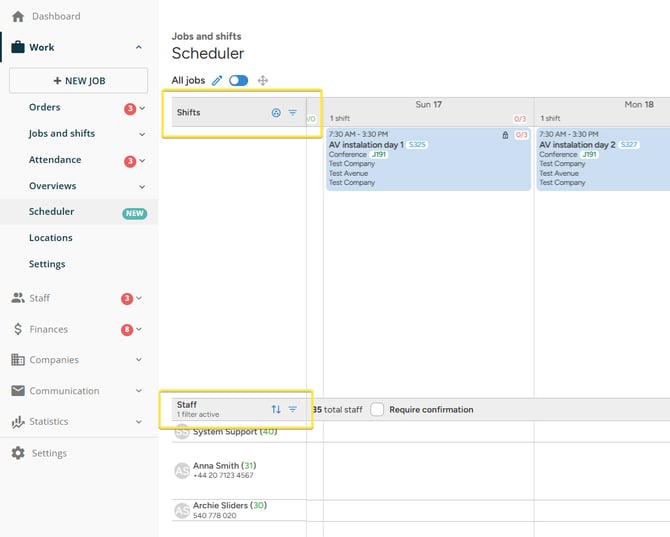
Task: Click the Staff sort arrows icon
Action: point(276,409)
